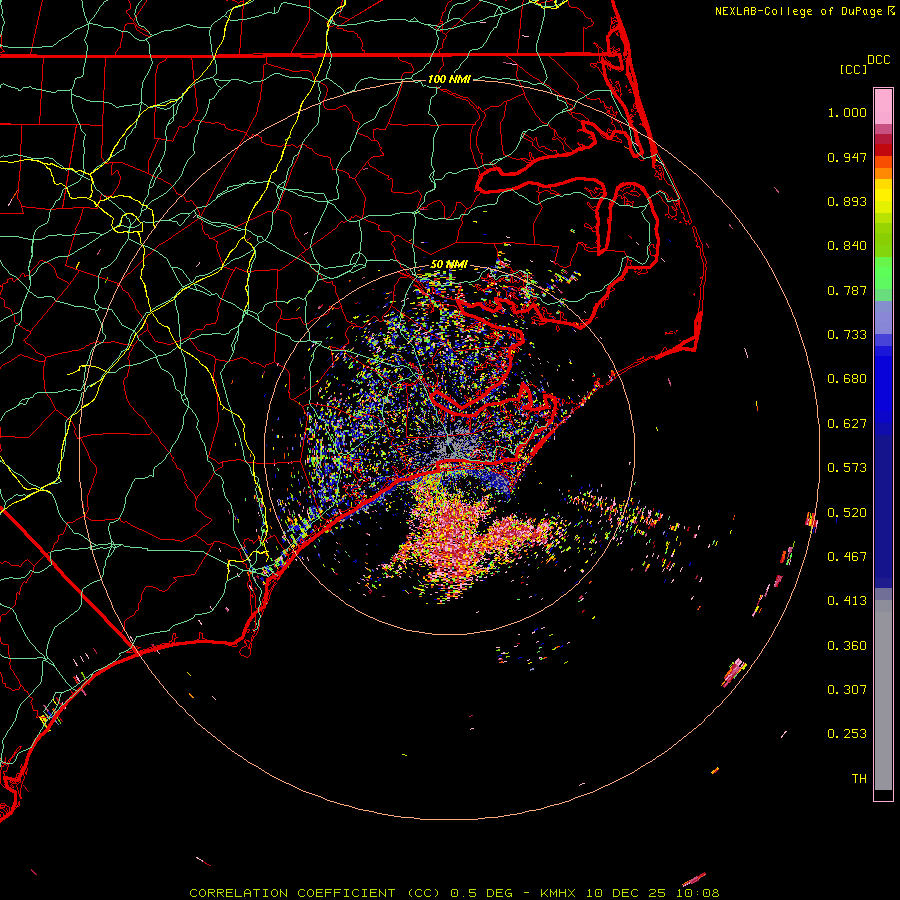Click the 1.000 value on color scale

847,112
